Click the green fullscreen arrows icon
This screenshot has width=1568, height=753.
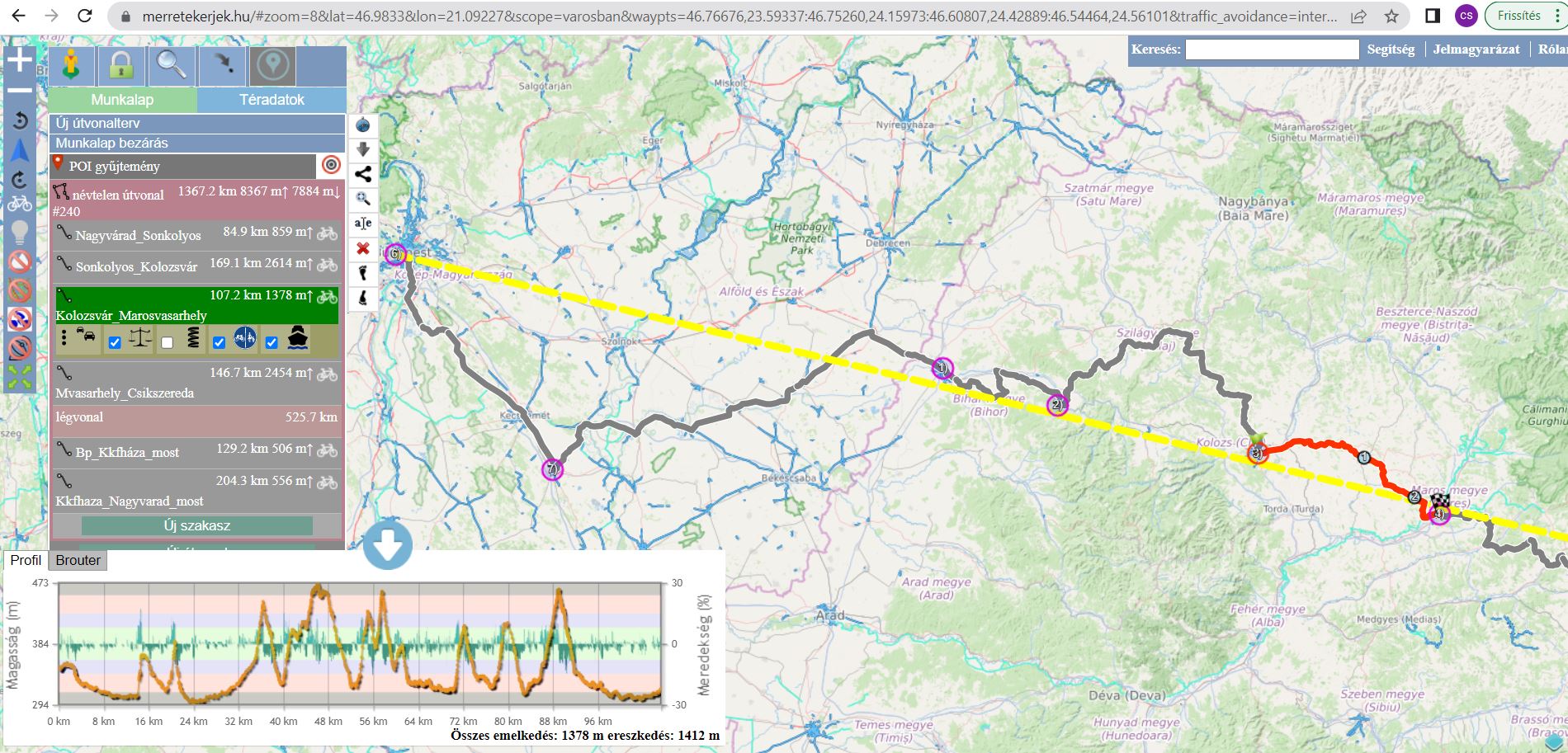[20, 377]
